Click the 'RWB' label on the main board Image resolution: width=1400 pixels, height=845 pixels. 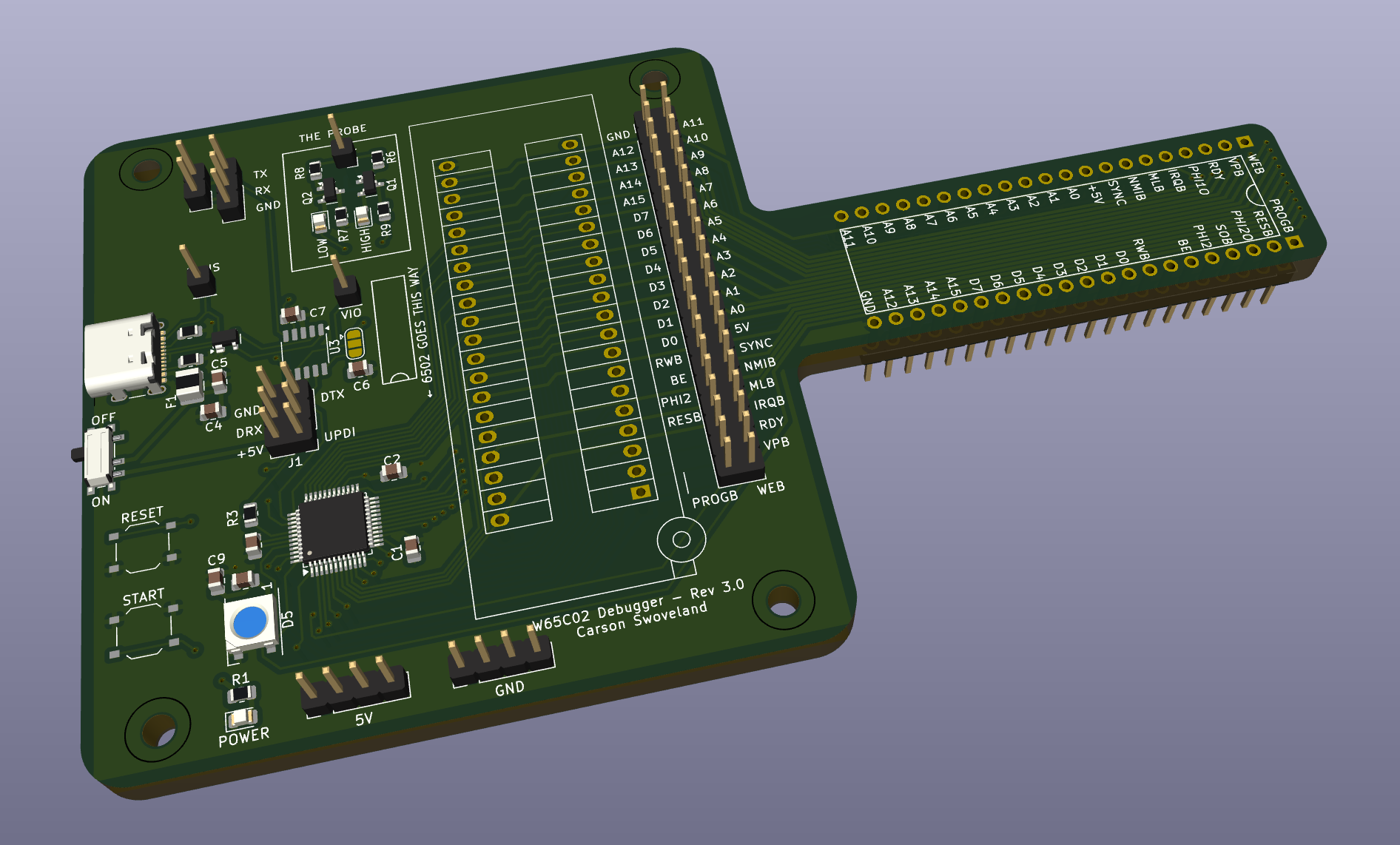click(x=668, y=362)
